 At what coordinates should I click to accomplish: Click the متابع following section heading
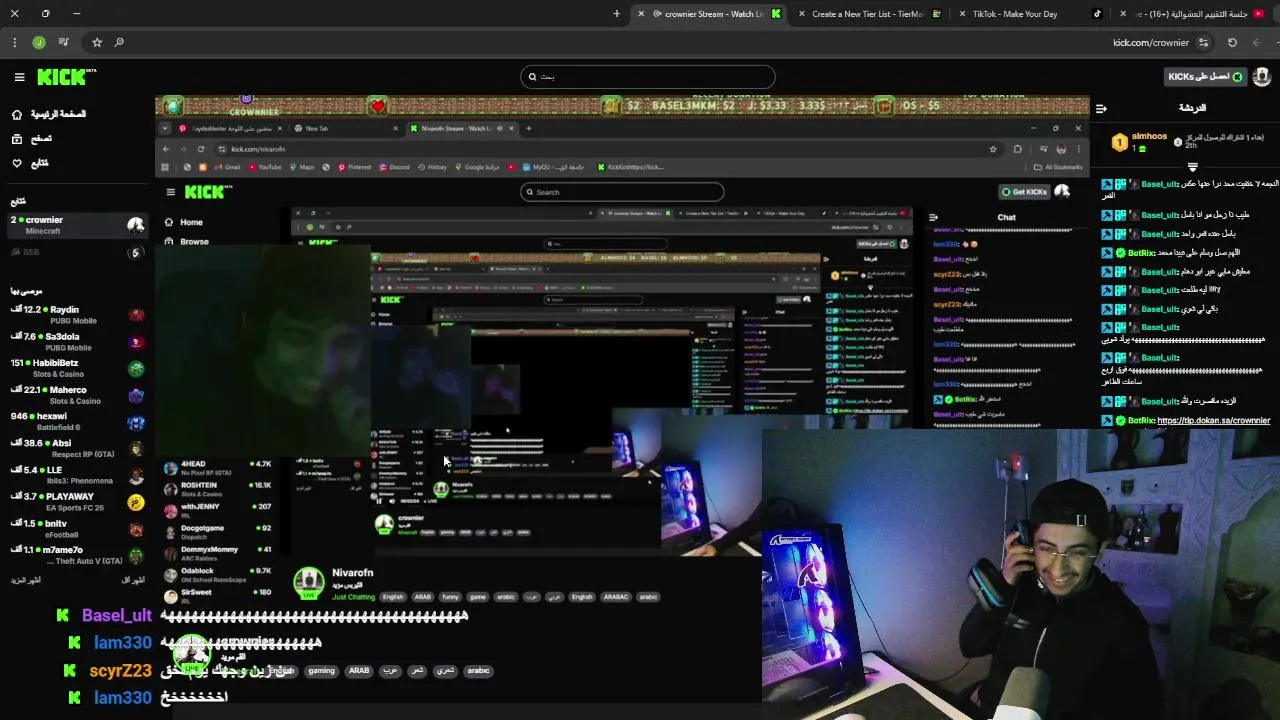pos(18,201)
